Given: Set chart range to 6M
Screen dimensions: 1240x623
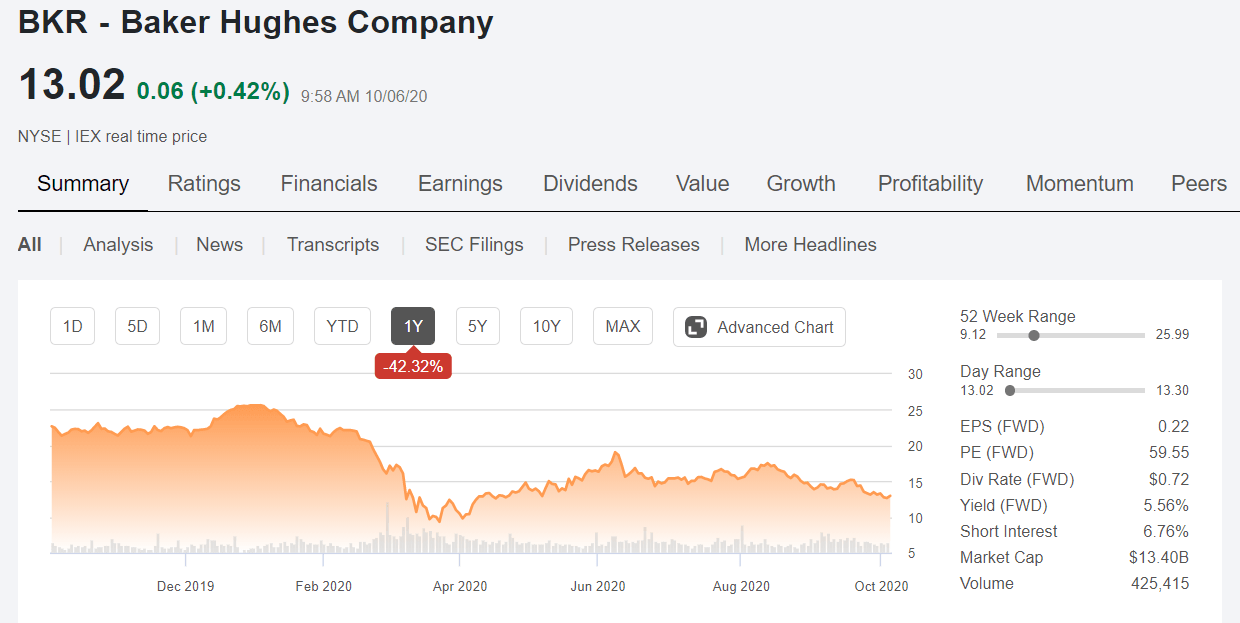Looking at the screenshot, I should click(270, 327).
